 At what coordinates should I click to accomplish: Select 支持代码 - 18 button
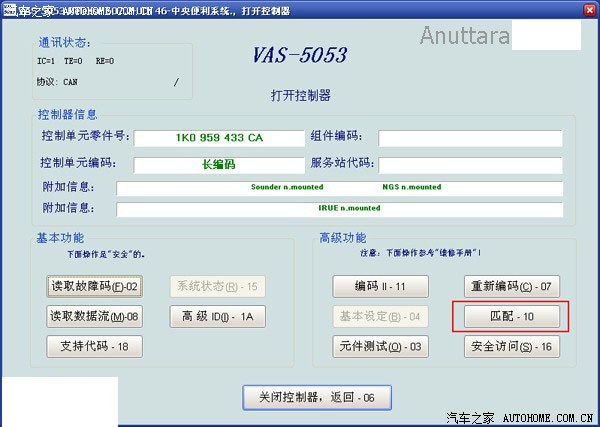95,347
